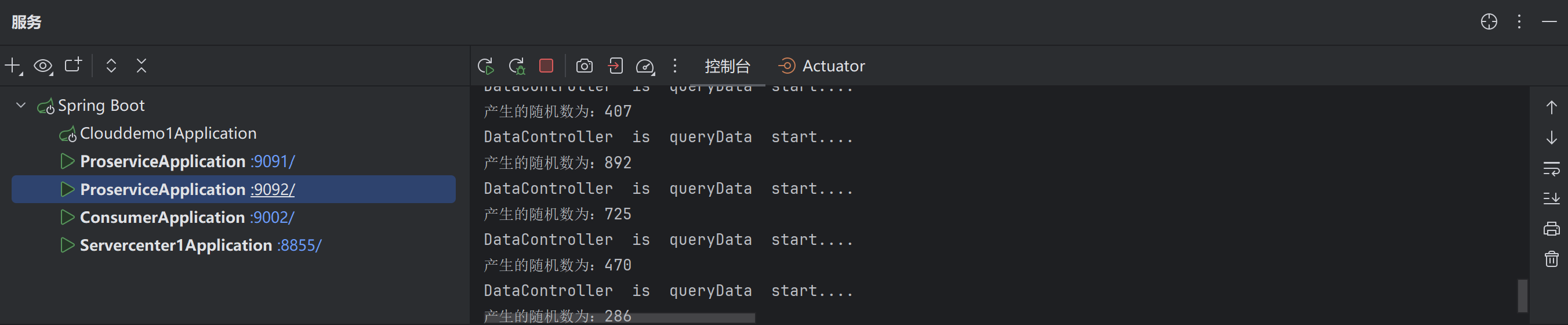
Task: Collapse the Spring Boot tree node
Action: [x=21, y=106]
